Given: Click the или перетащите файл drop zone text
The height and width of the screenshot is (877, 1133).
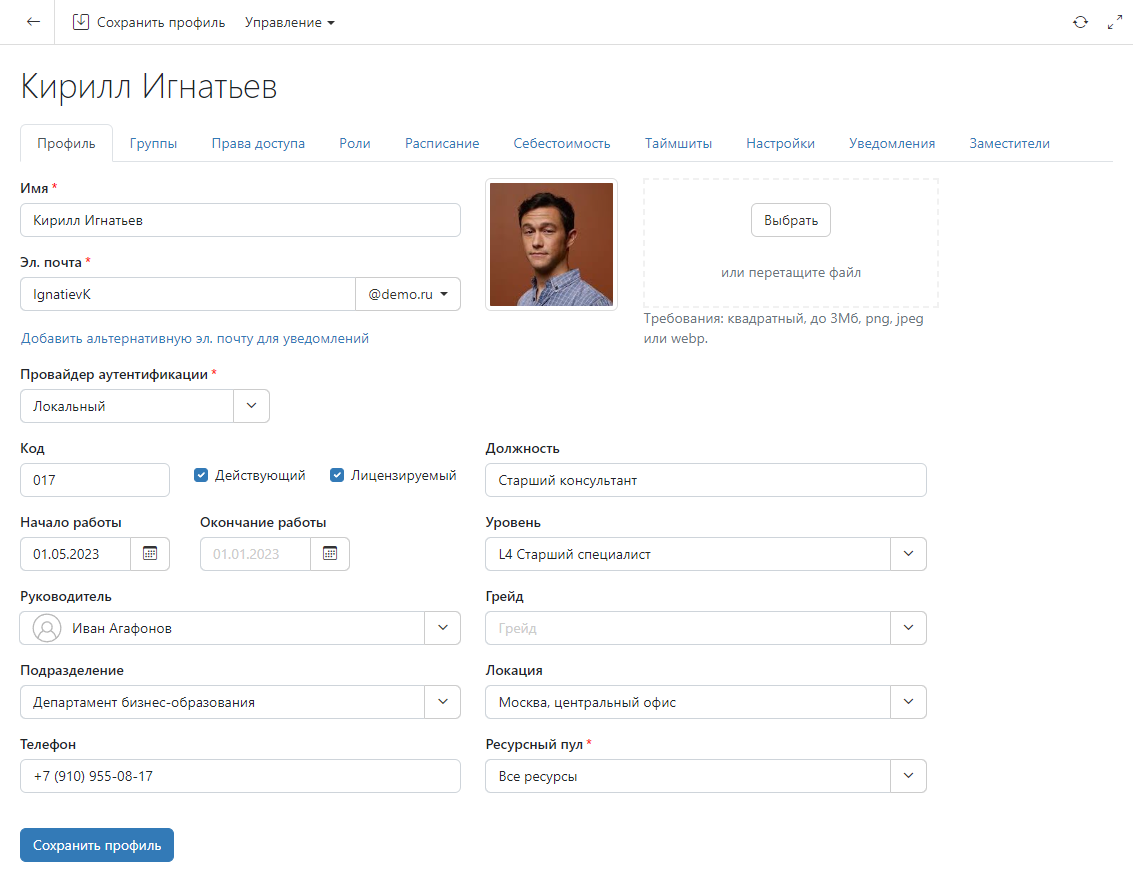Looking at the screenshot, I should tap(791, 272).
